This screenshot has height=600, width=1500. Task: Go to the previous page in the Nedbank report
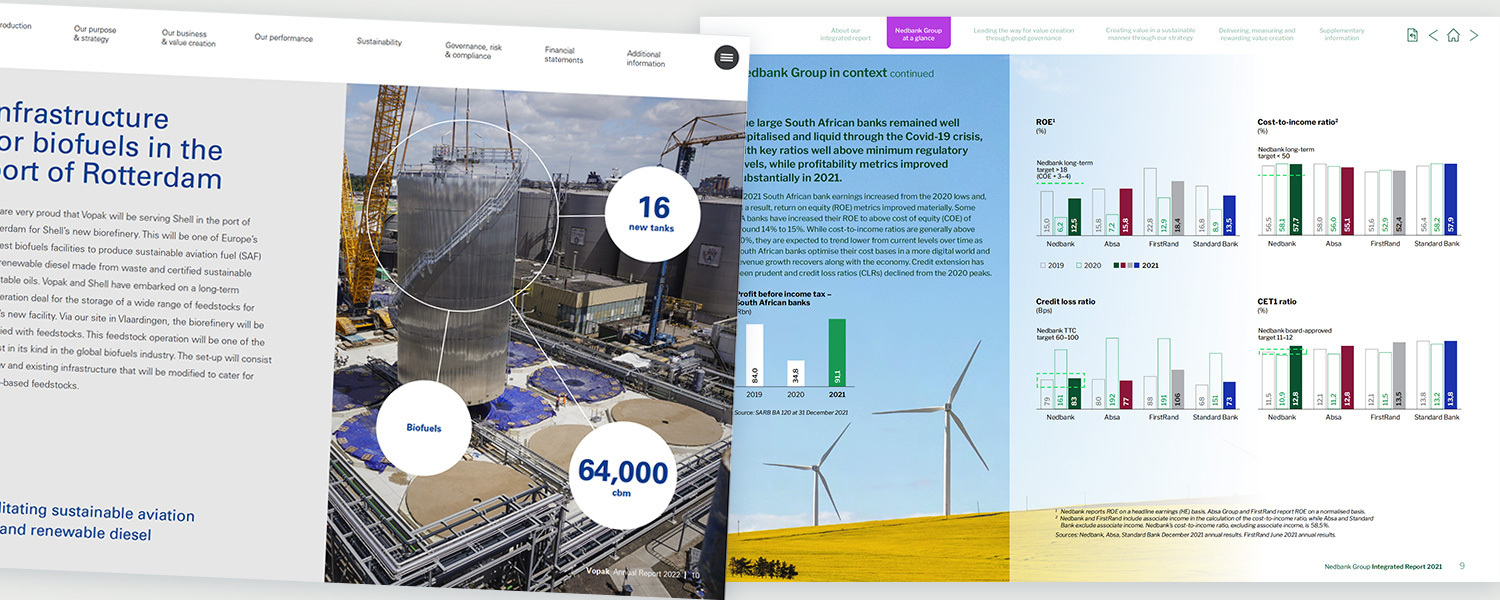[x=1433, y=35]
